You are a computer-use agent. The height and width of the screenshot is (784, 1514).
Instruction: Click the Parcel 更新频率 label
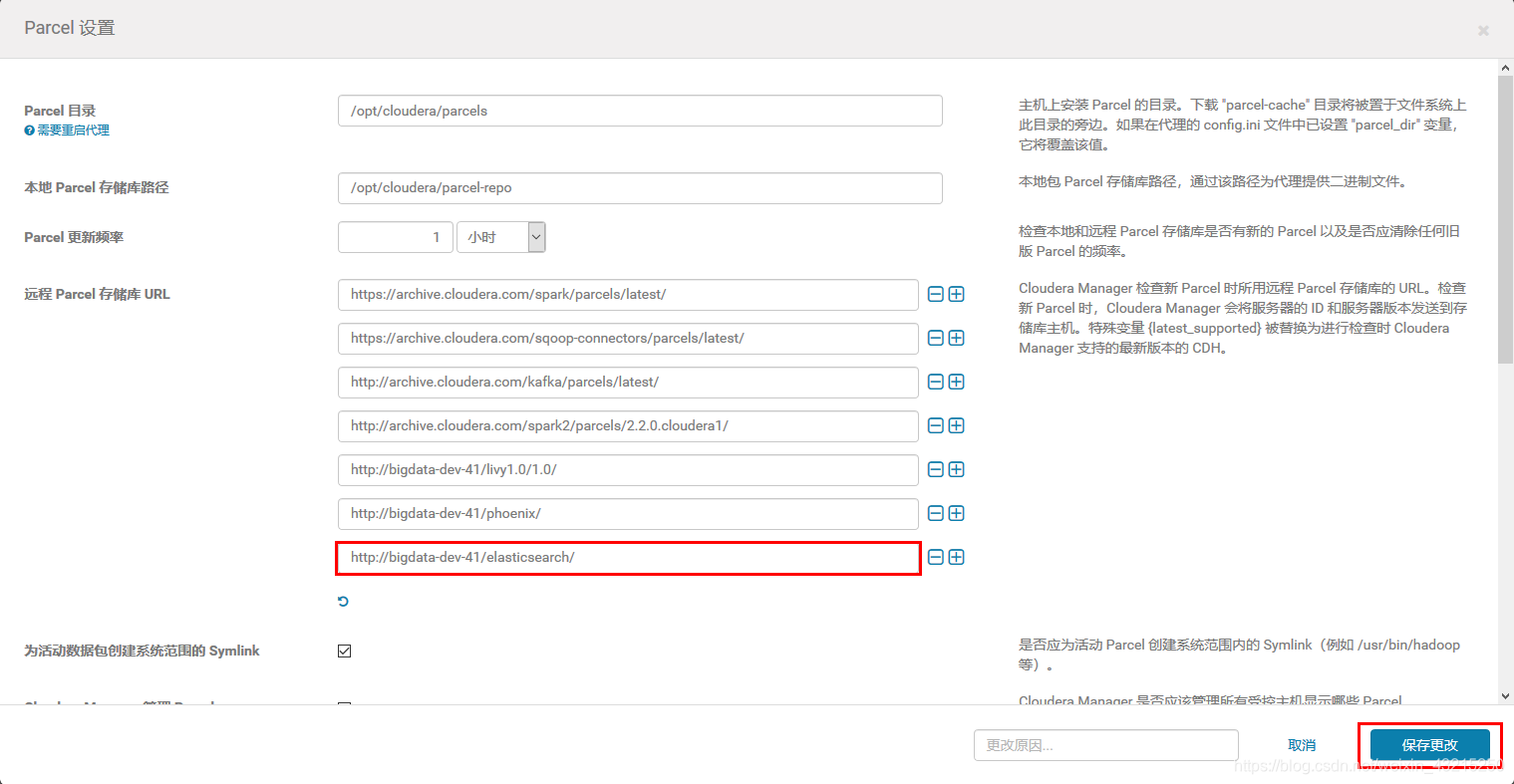[x=74, y=237]
